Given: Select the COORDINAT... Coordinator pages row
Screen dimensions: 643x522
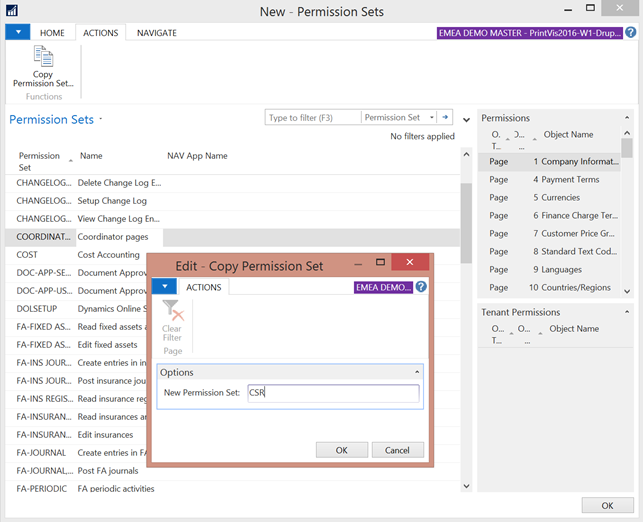Looking at the screenshot, I should [232, 237].
